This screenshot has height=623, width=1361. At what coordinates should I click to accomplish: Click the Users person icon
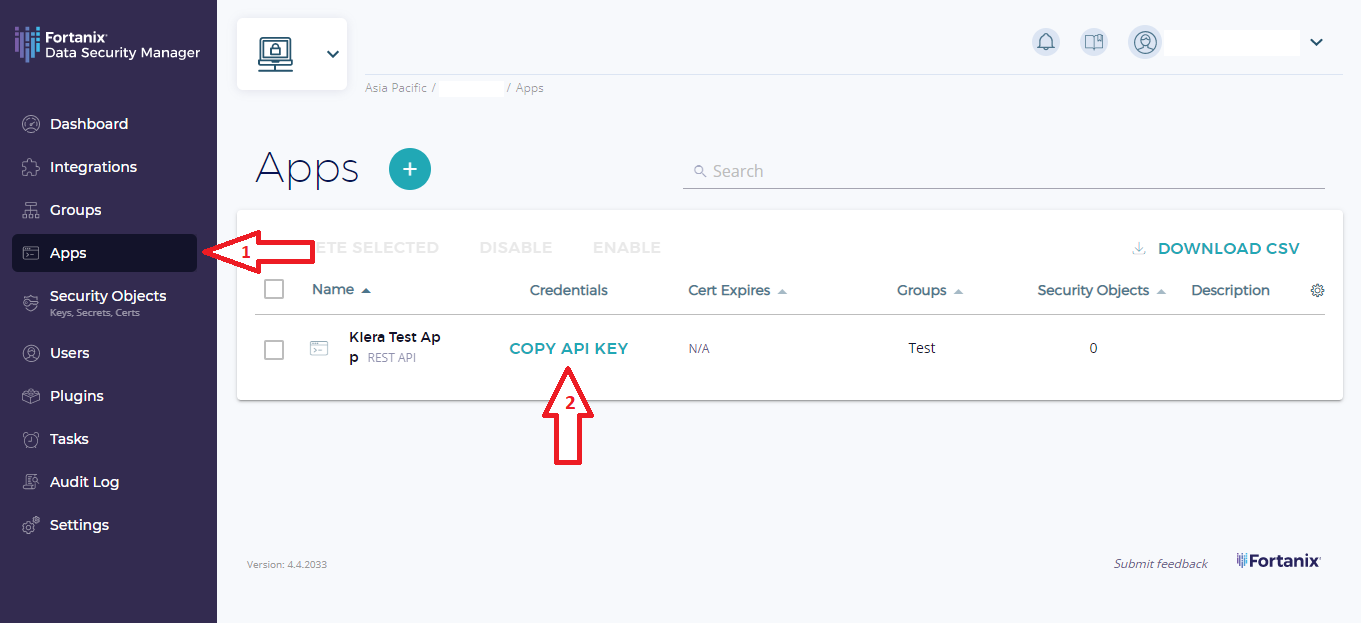click(31, 353)
